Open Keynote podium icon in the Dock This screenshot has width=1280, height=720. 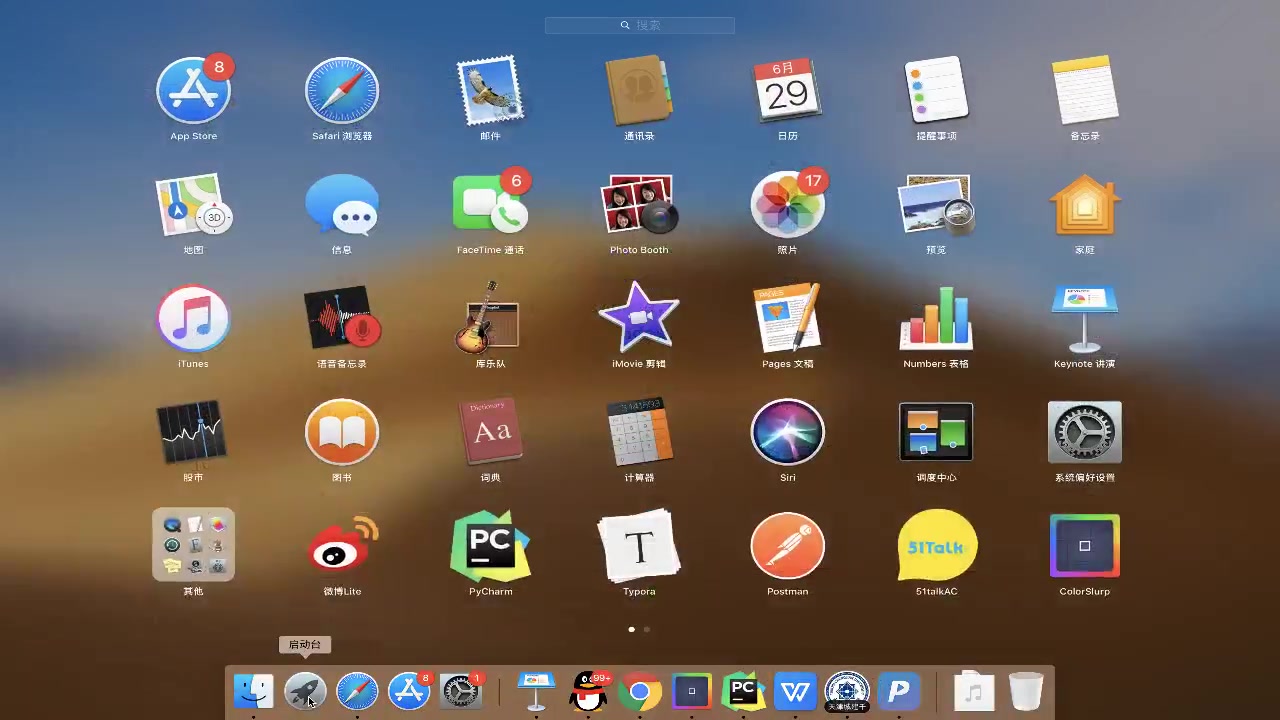click(536, 691)
